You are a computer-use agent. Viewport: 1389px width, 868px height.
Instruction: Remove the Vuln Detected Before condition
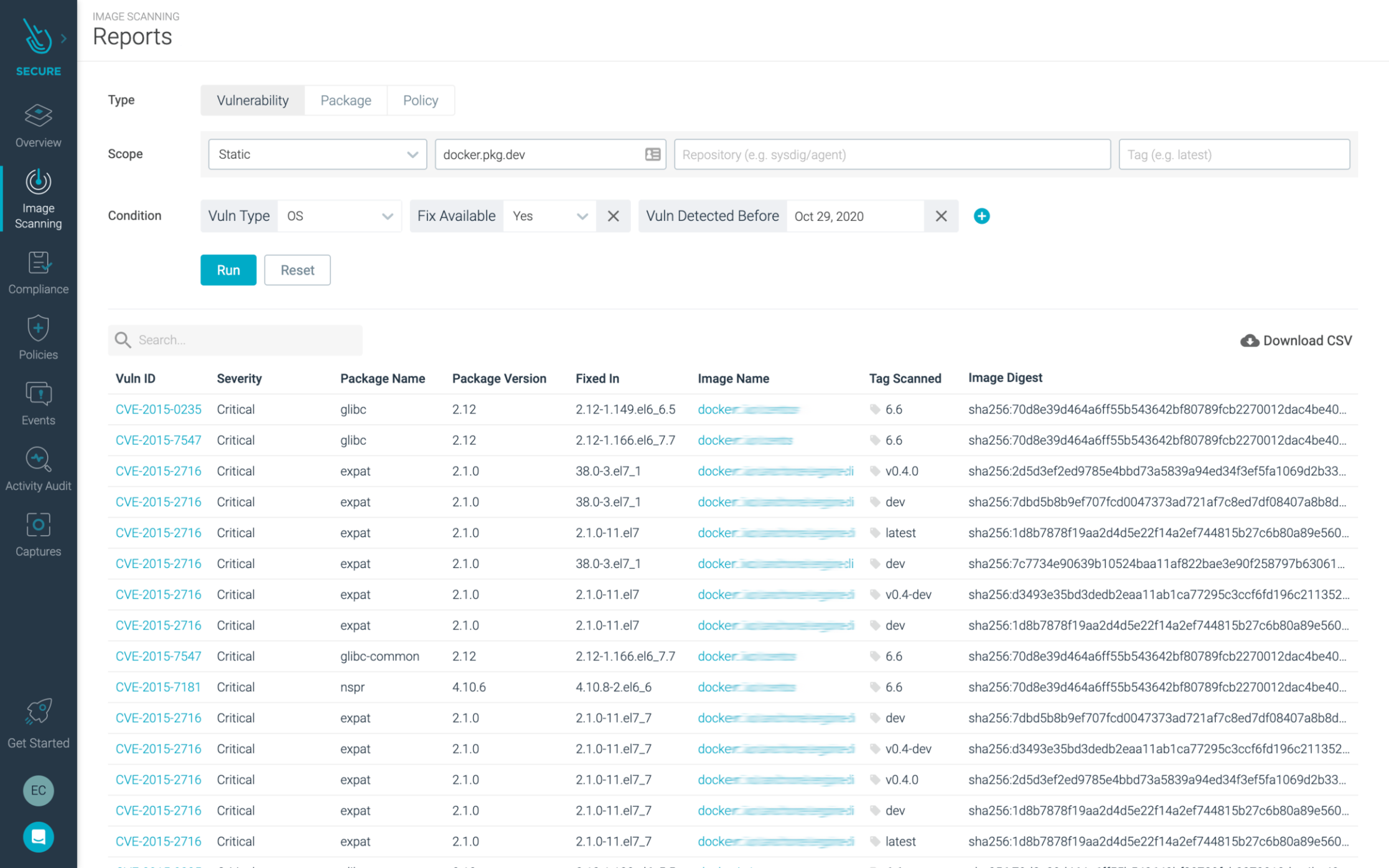[x=941, y=216]
